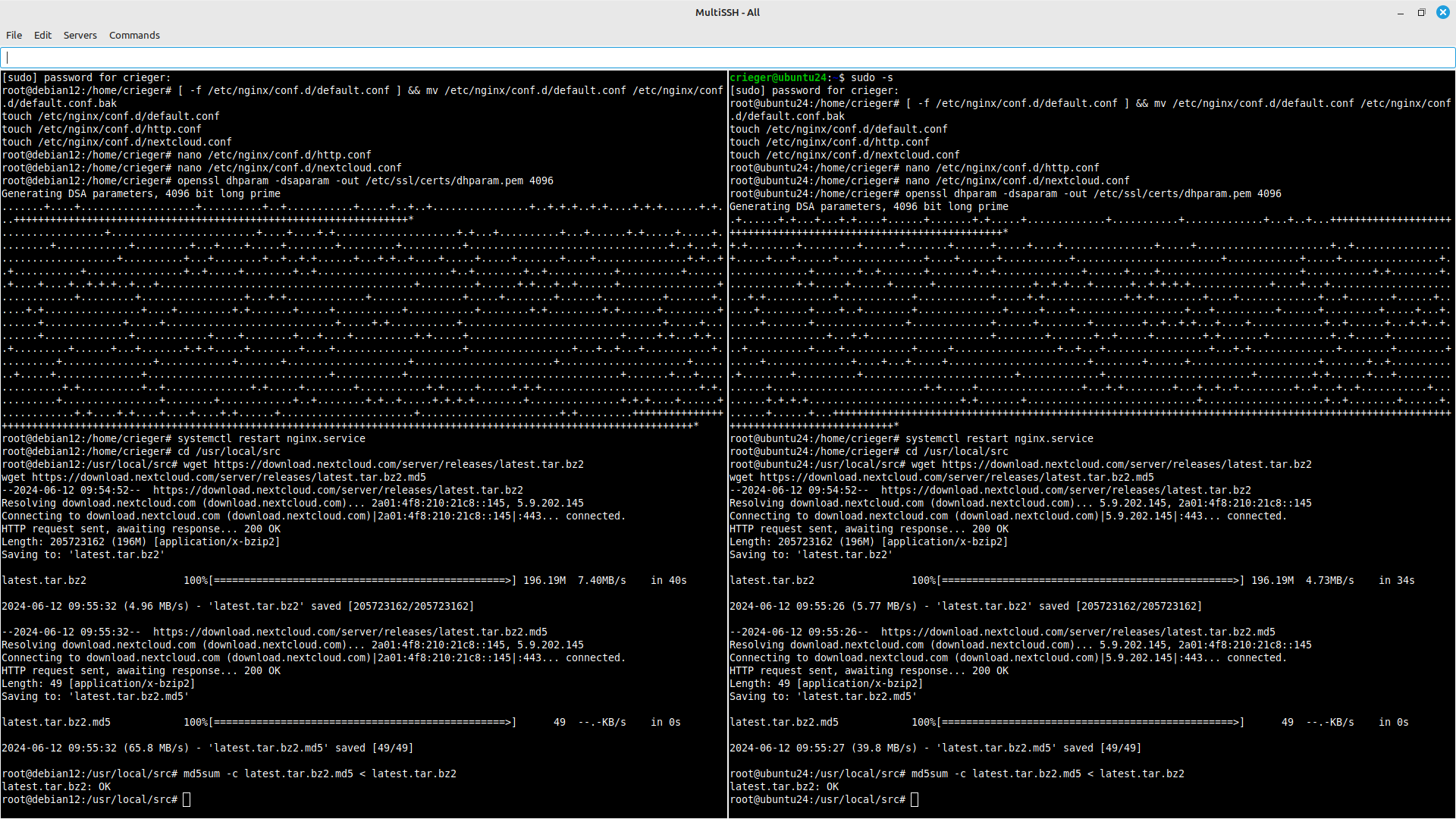Open the Servers menu
Screen dimensions: 1456x819
pyautogui.click(x=80, y=35)
